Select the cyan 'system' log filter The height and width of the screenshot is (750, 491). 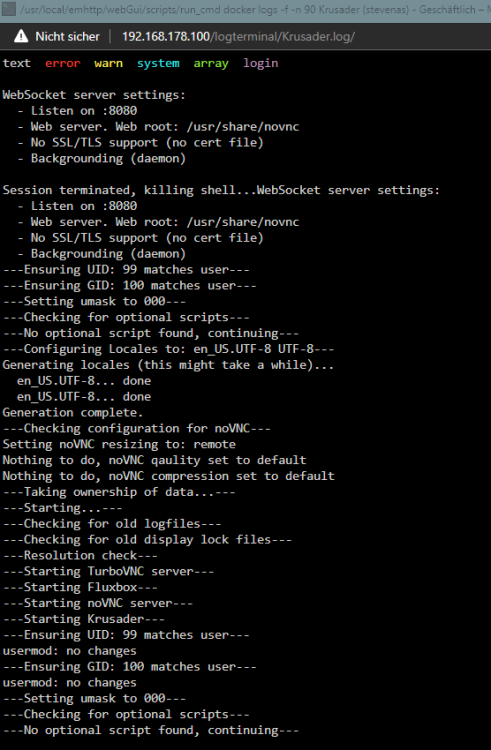click(158, 64)
